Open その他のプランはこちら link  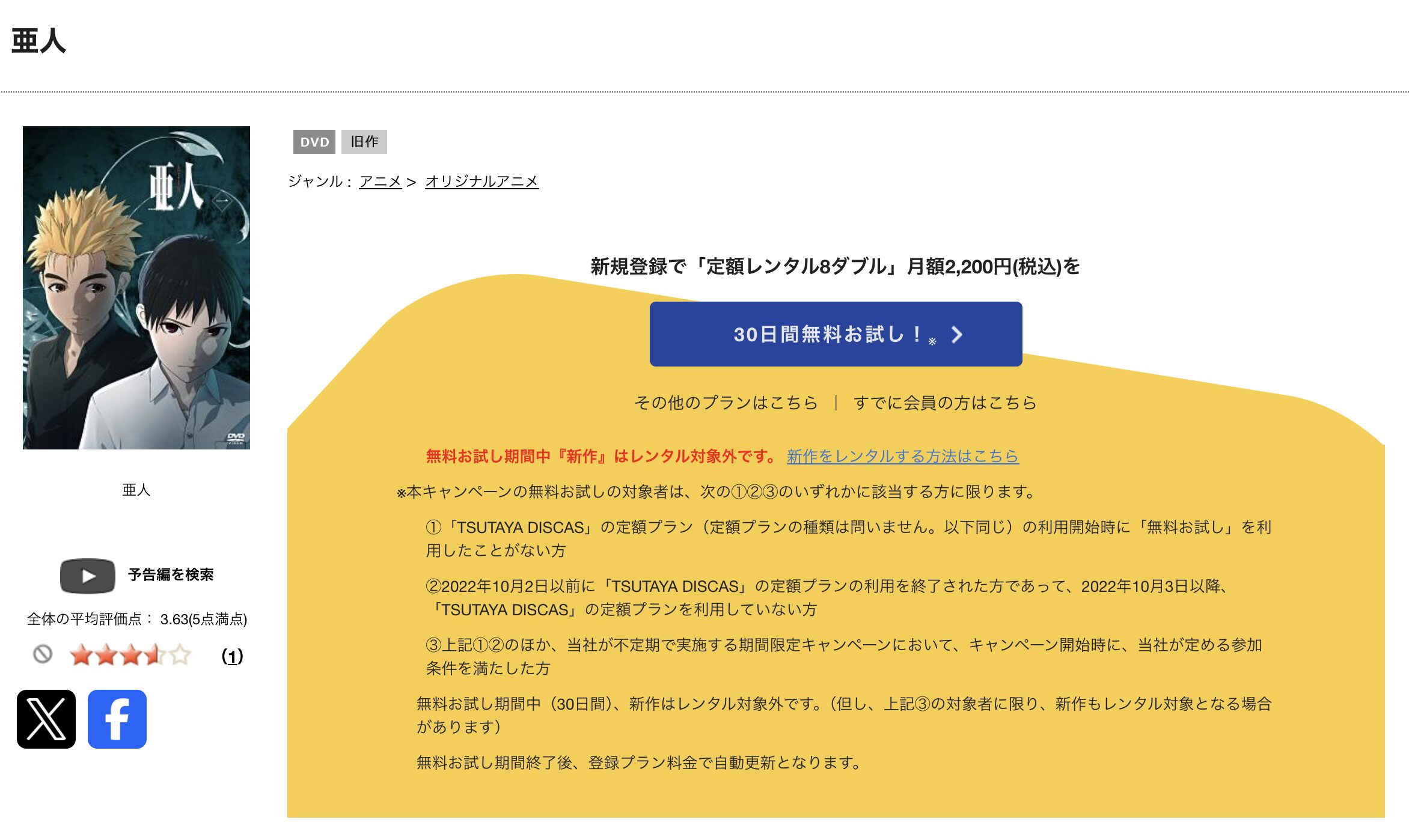pos(726,403)
